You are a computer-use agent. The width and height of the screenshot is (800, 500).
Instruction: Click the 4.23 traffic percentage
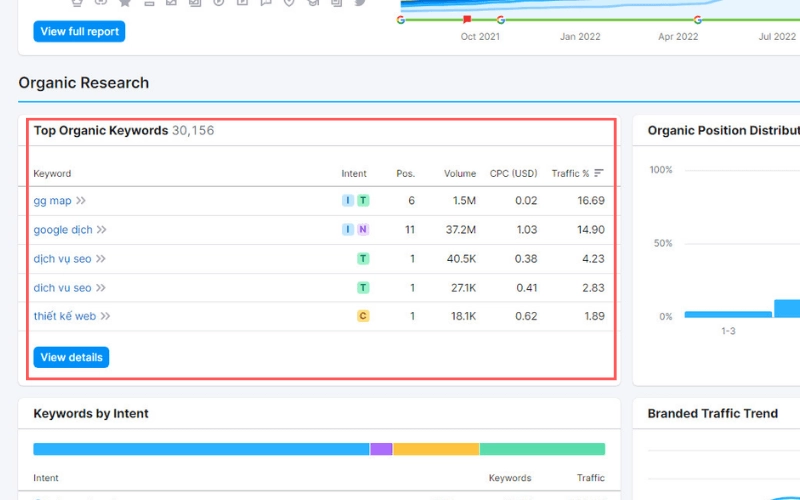(x=593, y=259)
